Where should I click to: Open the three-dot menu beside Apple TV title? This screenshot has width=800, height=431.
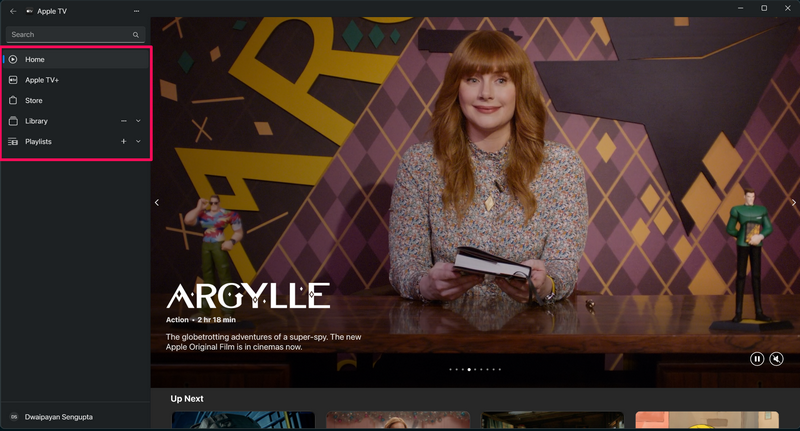click(x=136, y=11)
